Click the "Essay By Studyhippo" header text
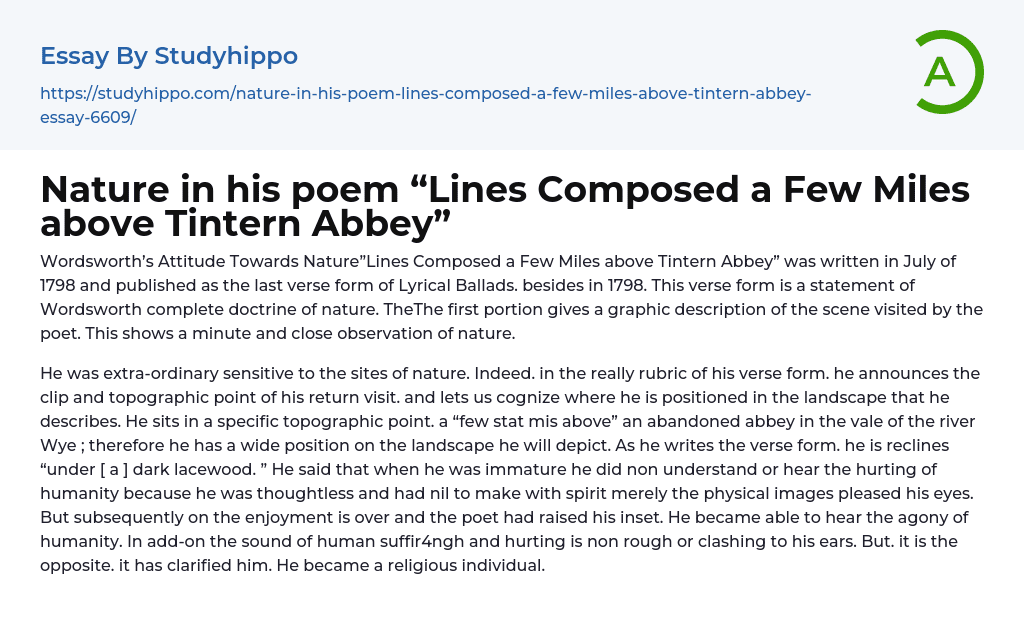This screenshot has width=1024, height=634. click(169, 56)
